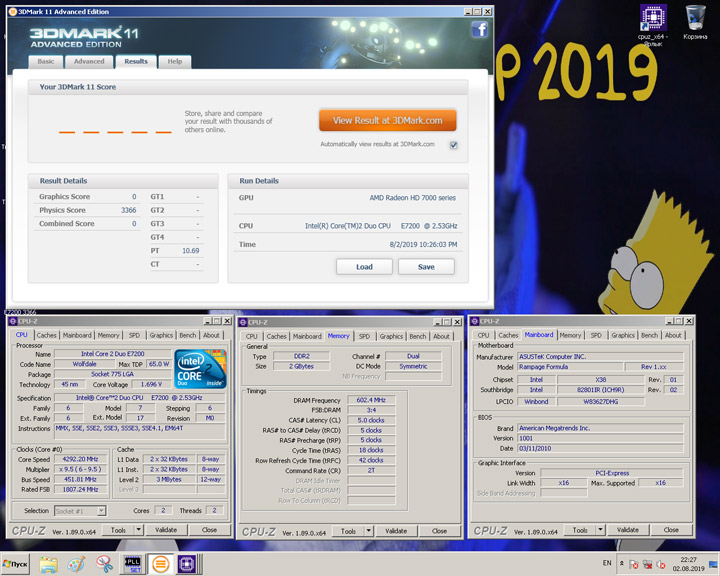This screenshot has height=576, width=720.
Task: Switch to the Advanced tab in 3DMark
Action: tap(89, 62)
